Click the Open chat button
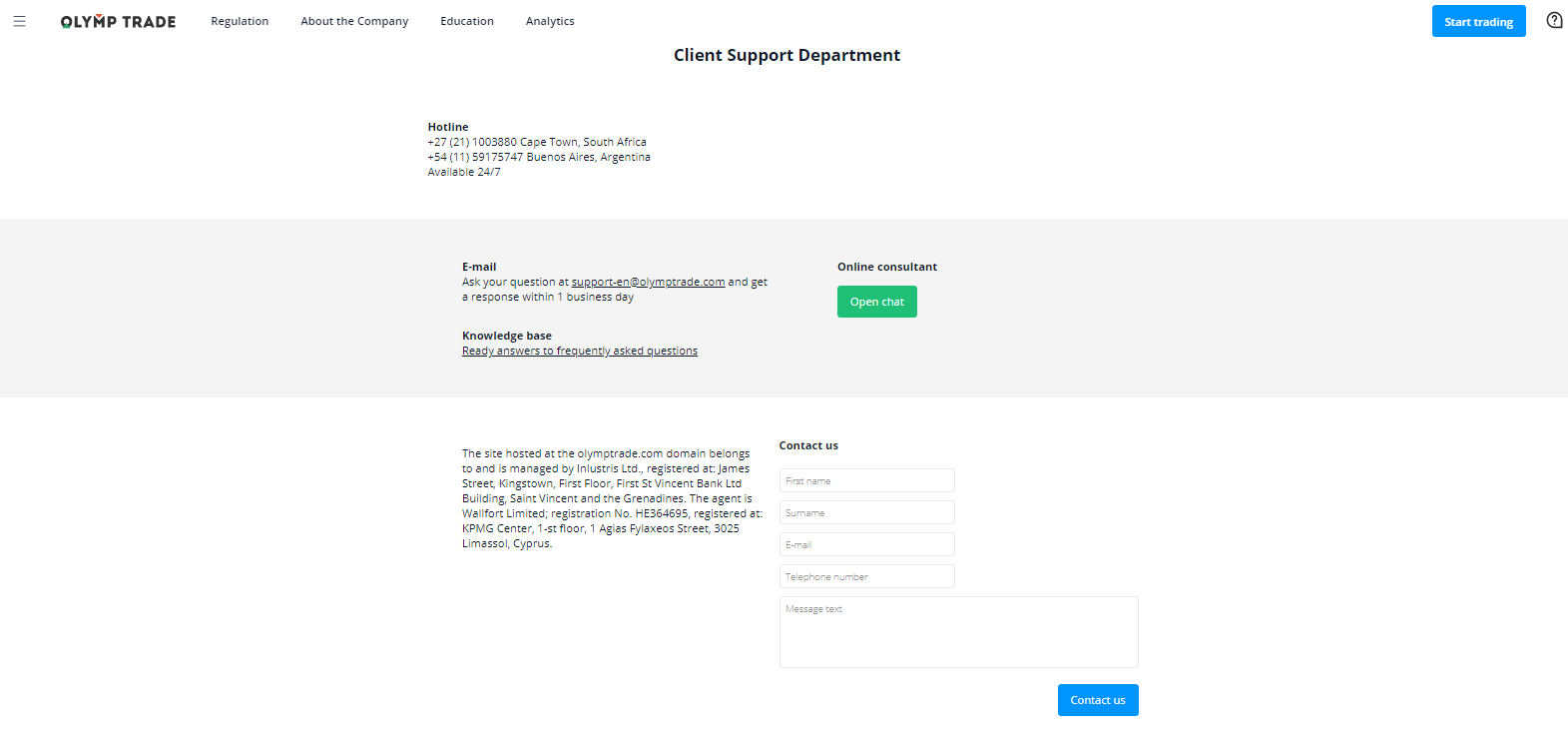The image size is (1568, 751). [x=876, y=302]
